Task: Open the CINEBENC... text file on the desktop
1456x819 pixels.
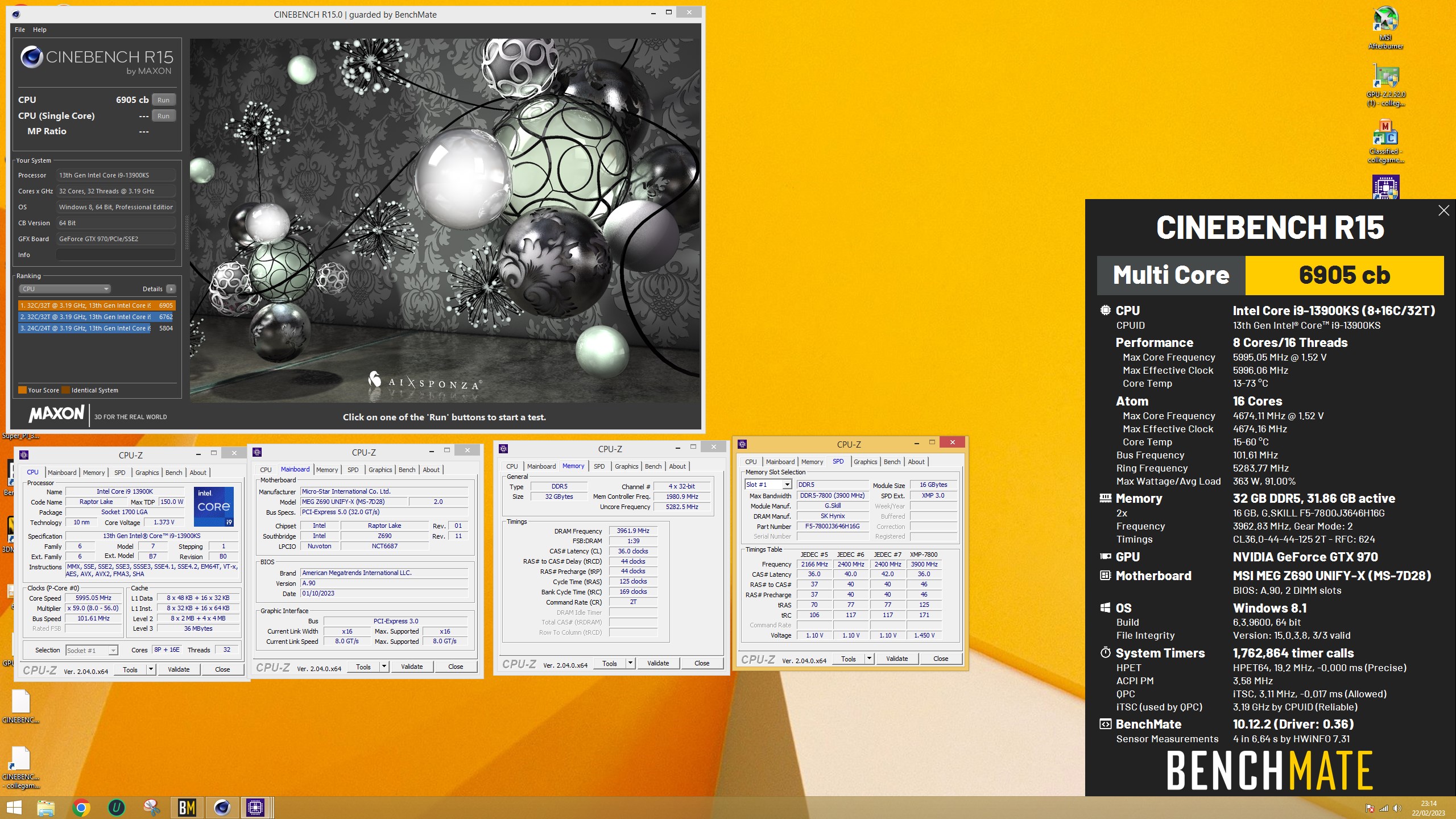Action: [21, 706]
